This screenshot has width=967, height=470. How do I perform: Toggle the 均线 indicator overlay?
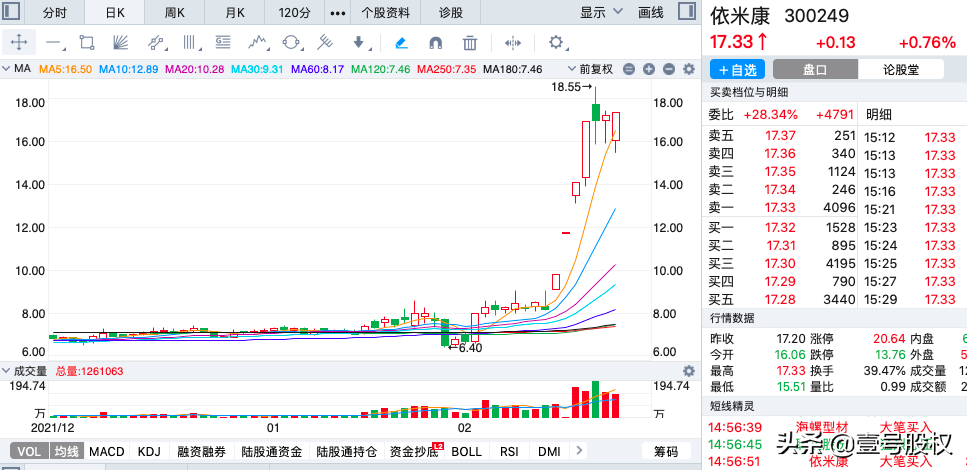pos(66,452)
